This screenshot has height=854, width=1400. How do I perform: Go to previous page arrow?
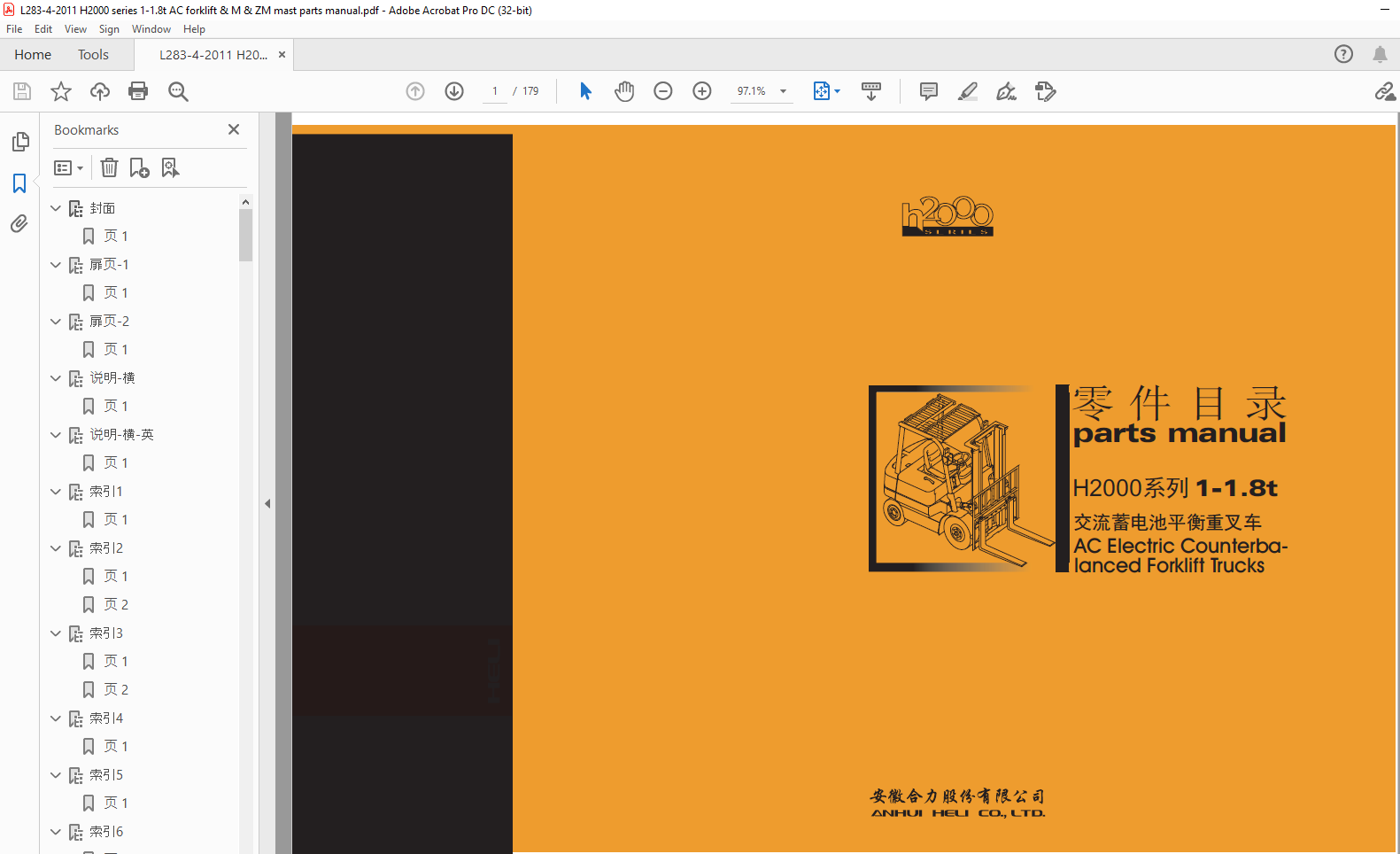point(415,91)
